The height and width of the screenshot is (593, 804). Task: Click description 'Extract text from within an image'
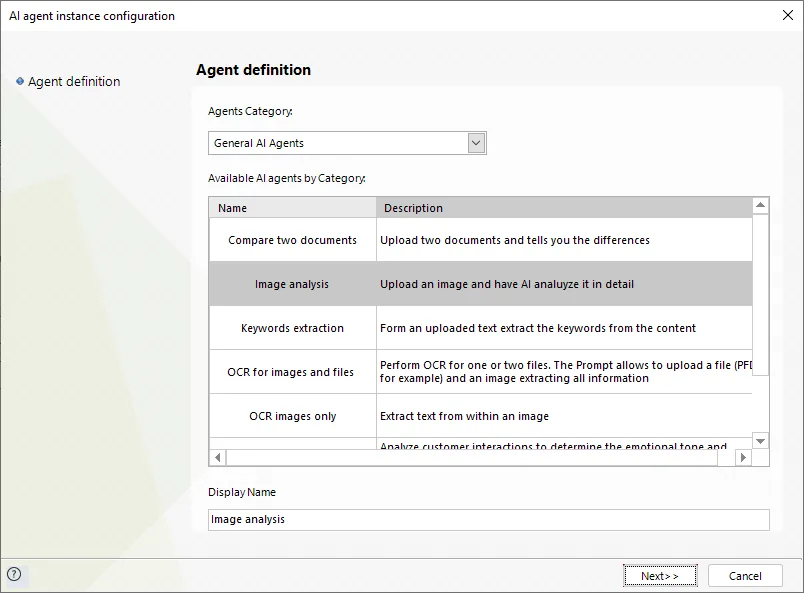coord(464,416)
